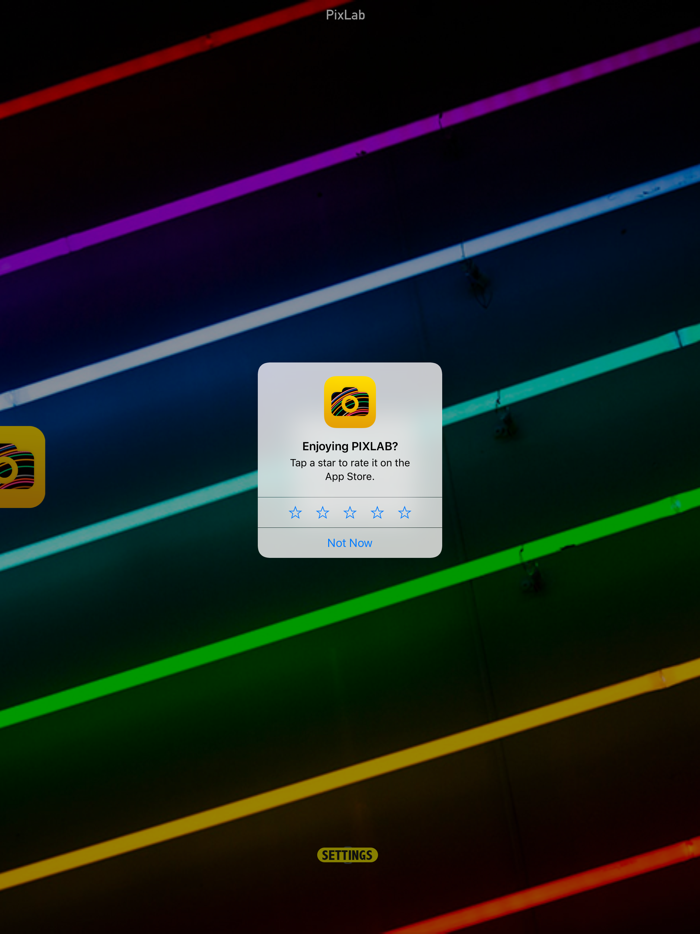Click the Tap a star to rate text
The width and height of the screenshot is (700, 934).
pyautogui.click(x=350, y=469)
